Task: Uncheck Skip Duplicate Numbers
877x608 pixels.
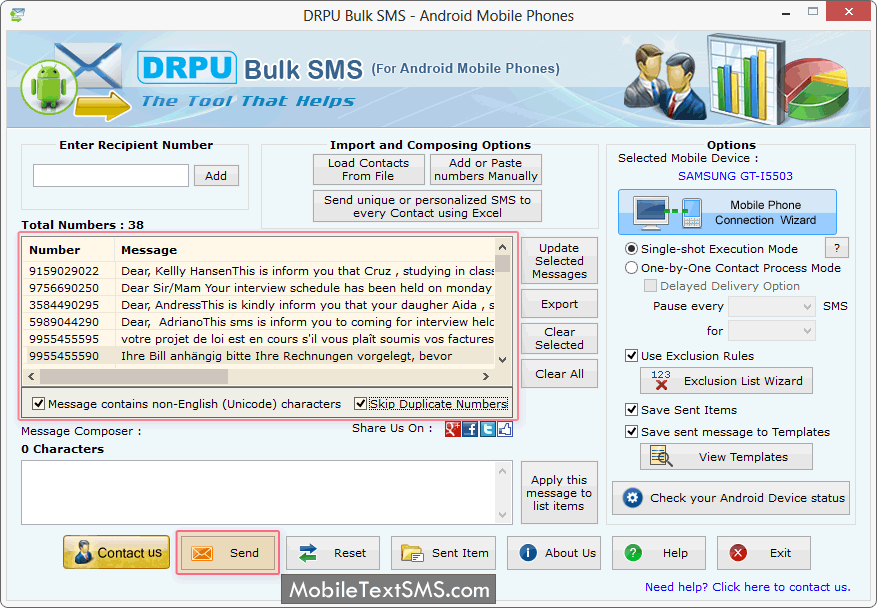Action: click(x=360, y=403)
